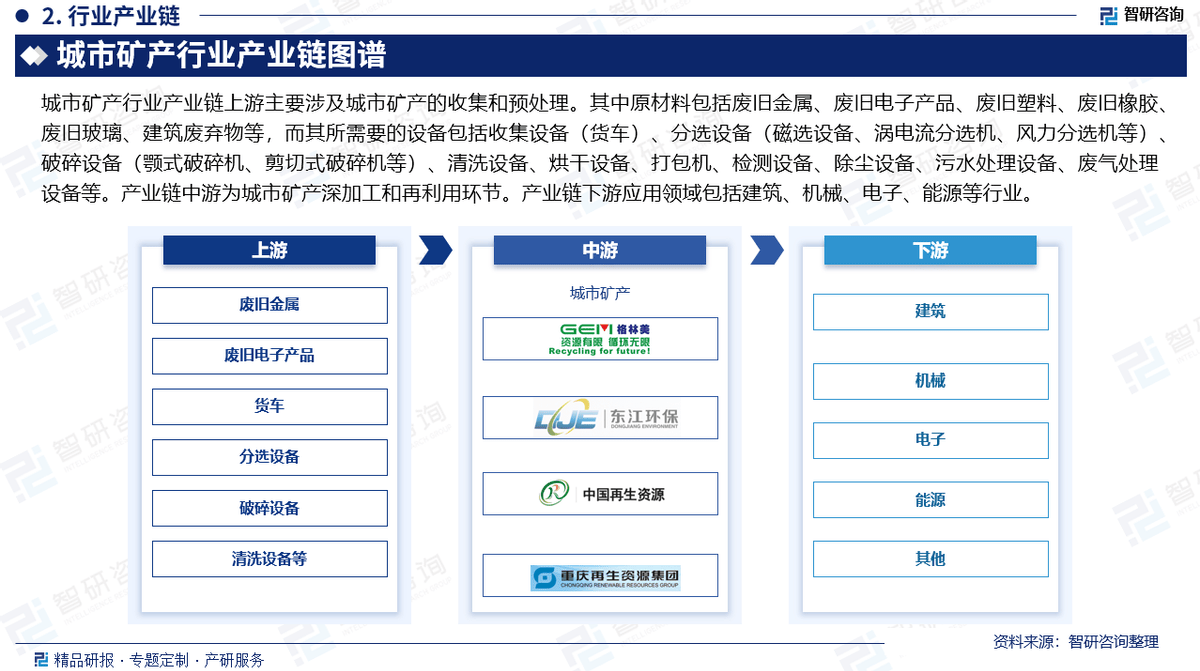
Task: Click the 破碎设备 box
Action: pyautogui.click(x=269, y=508)
